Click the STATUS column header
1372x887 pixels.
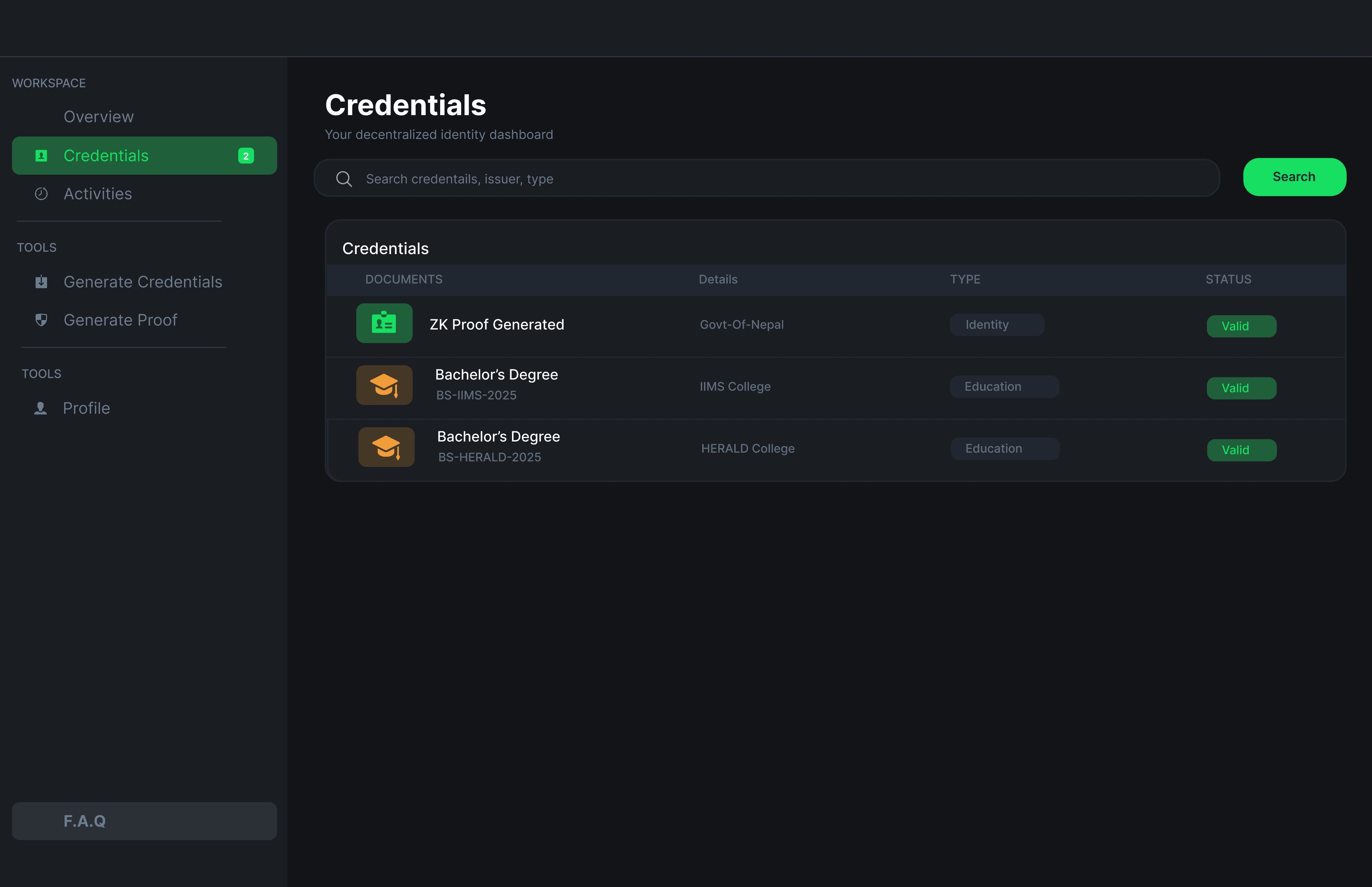point(1228,279)
